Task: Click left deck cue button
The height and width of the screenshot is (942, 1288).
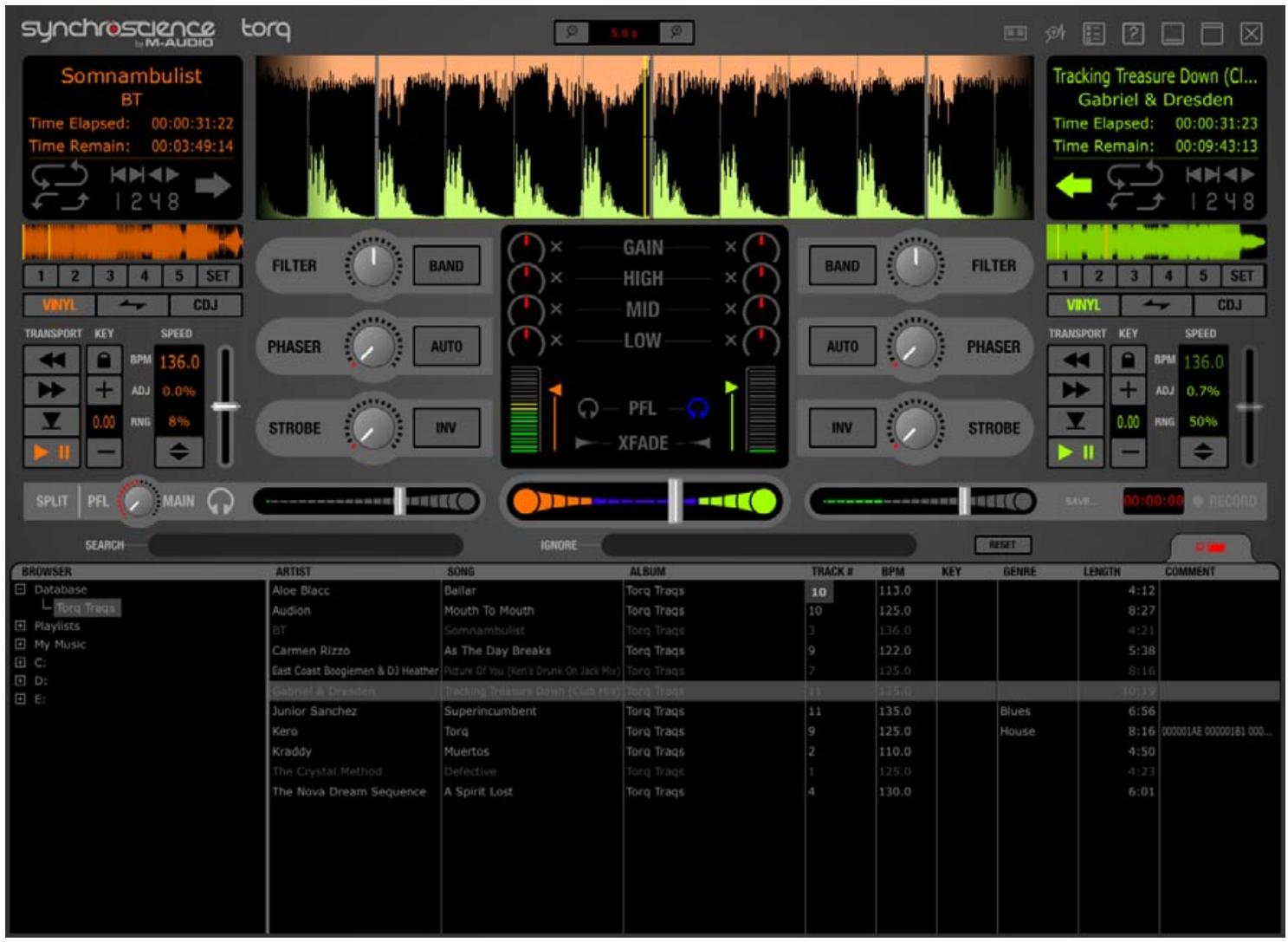Action: click(52, 421)
